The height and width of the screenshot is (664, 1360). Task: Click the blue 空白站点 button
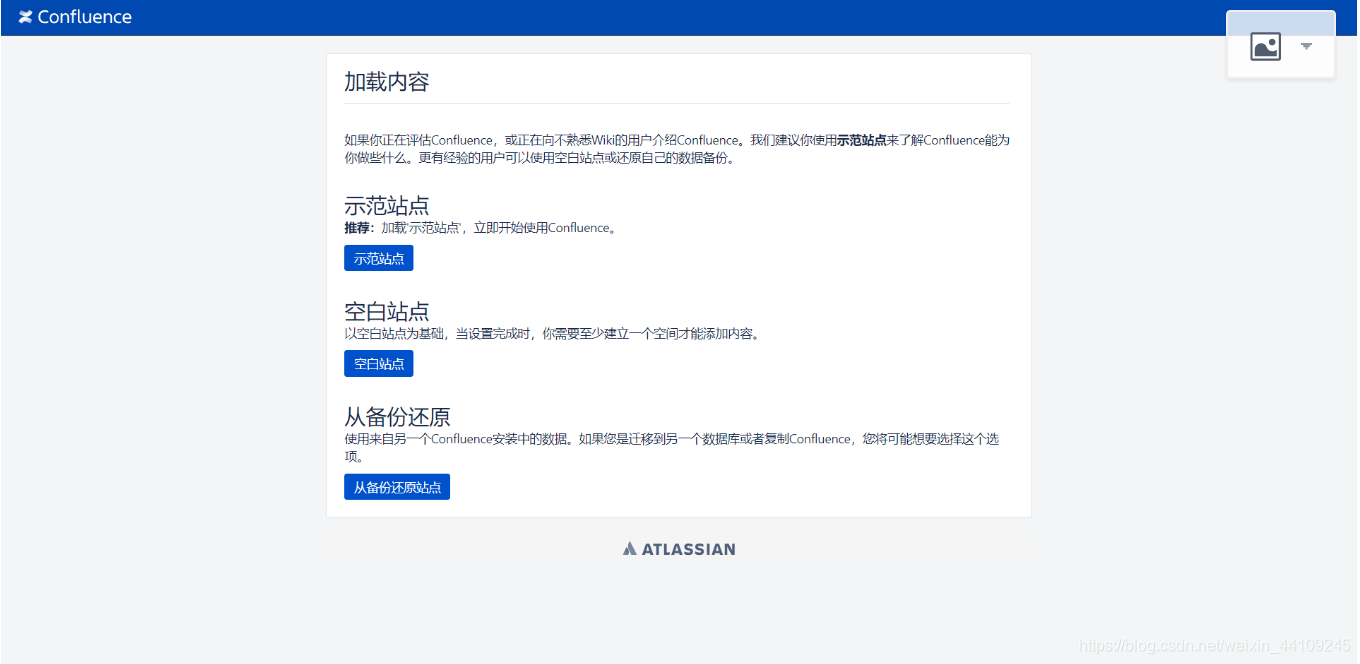point(379,364)
